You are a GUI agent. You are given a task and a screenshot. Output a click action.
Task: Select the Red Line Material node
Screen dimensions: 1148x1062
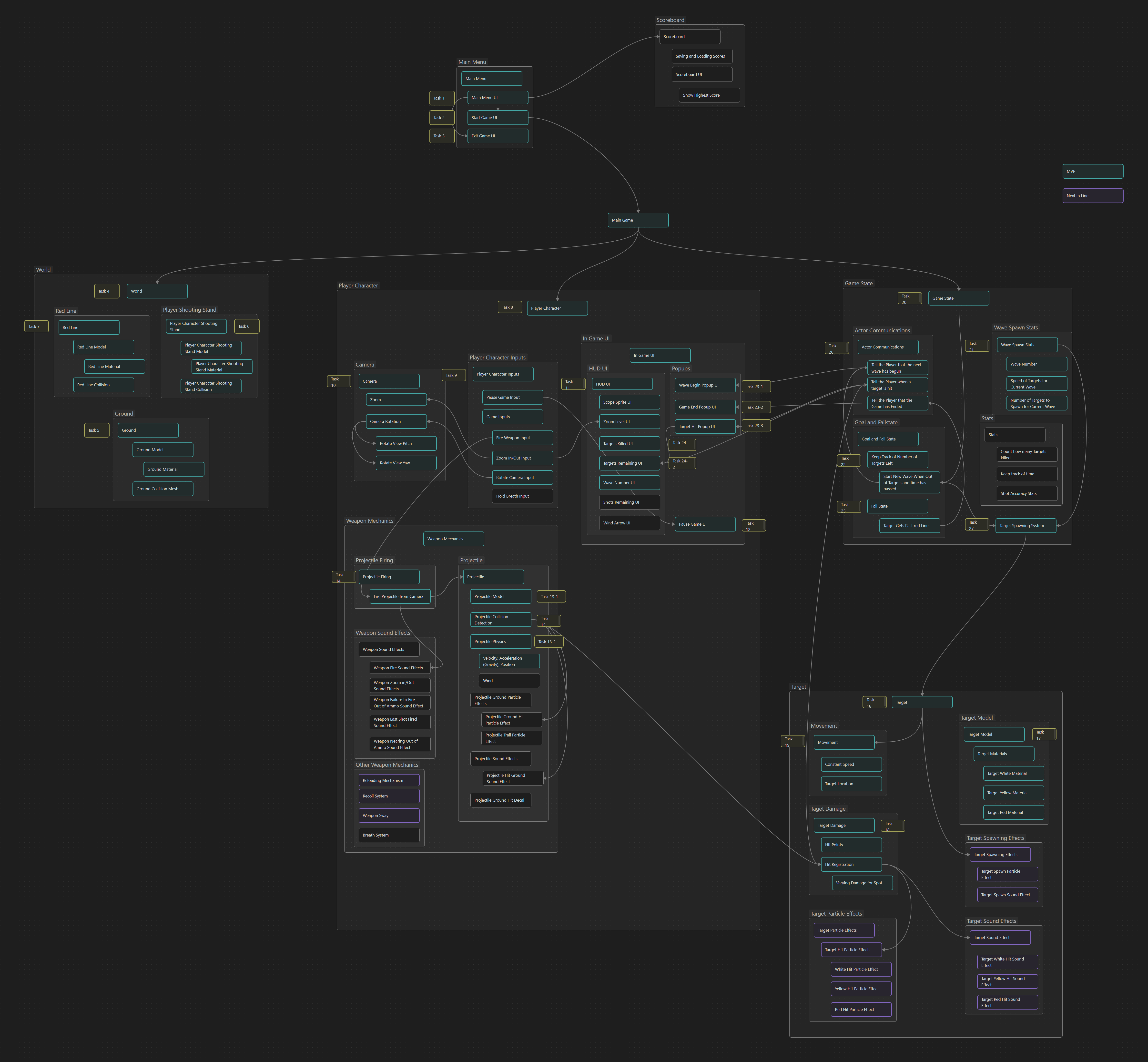(114, 367)
